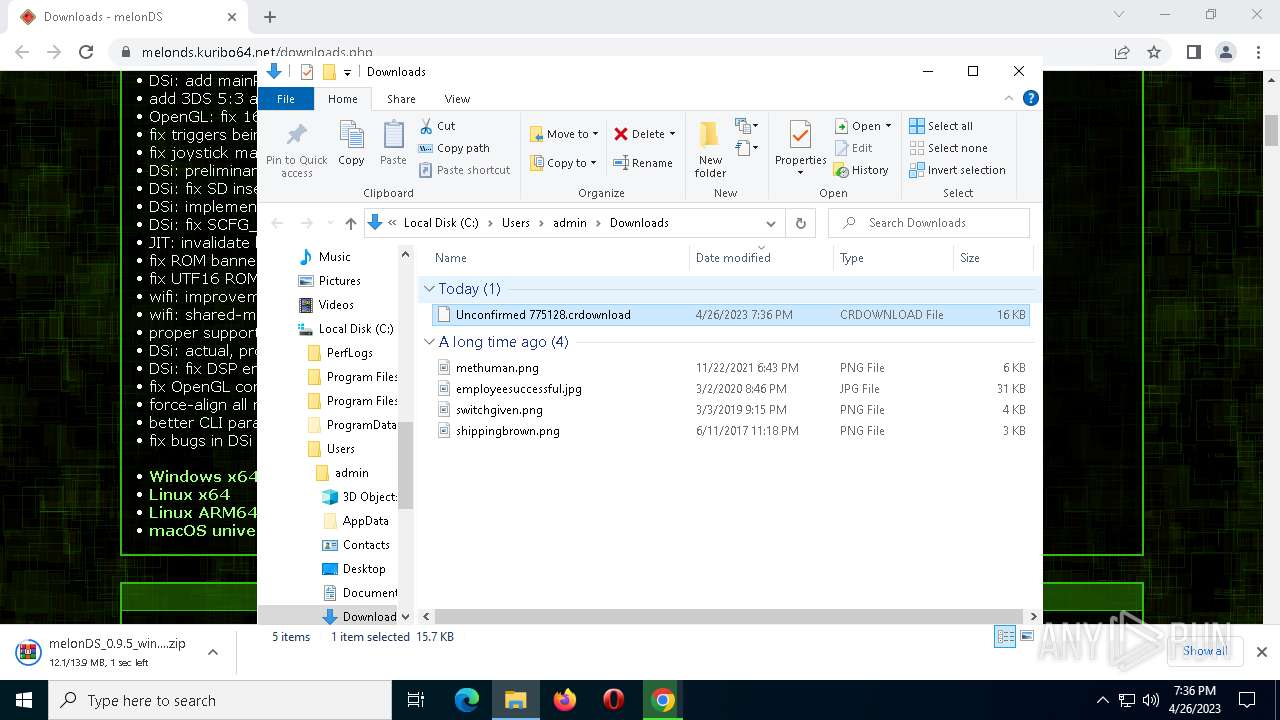Bookmark this page with the star icon

(x=1154, y=52)
